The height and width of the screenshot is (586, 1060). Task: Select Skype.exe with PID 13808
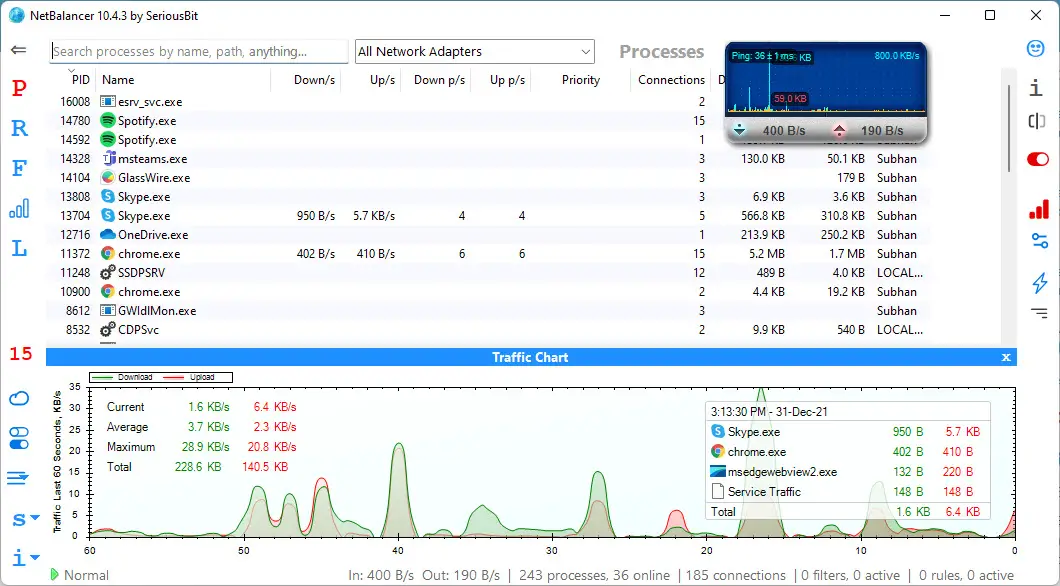[490, 197]
